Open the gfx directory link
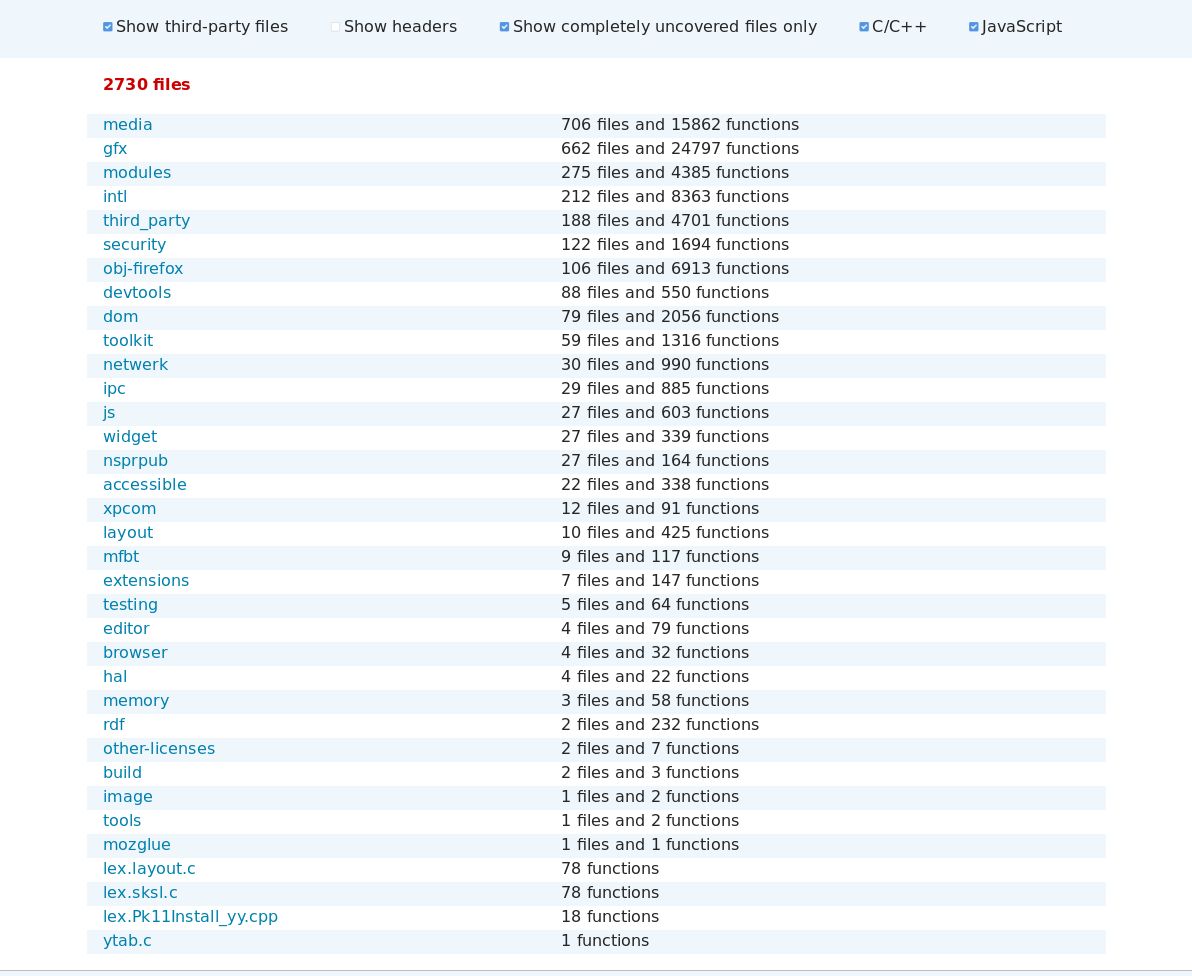 click(x=115, y=149)
